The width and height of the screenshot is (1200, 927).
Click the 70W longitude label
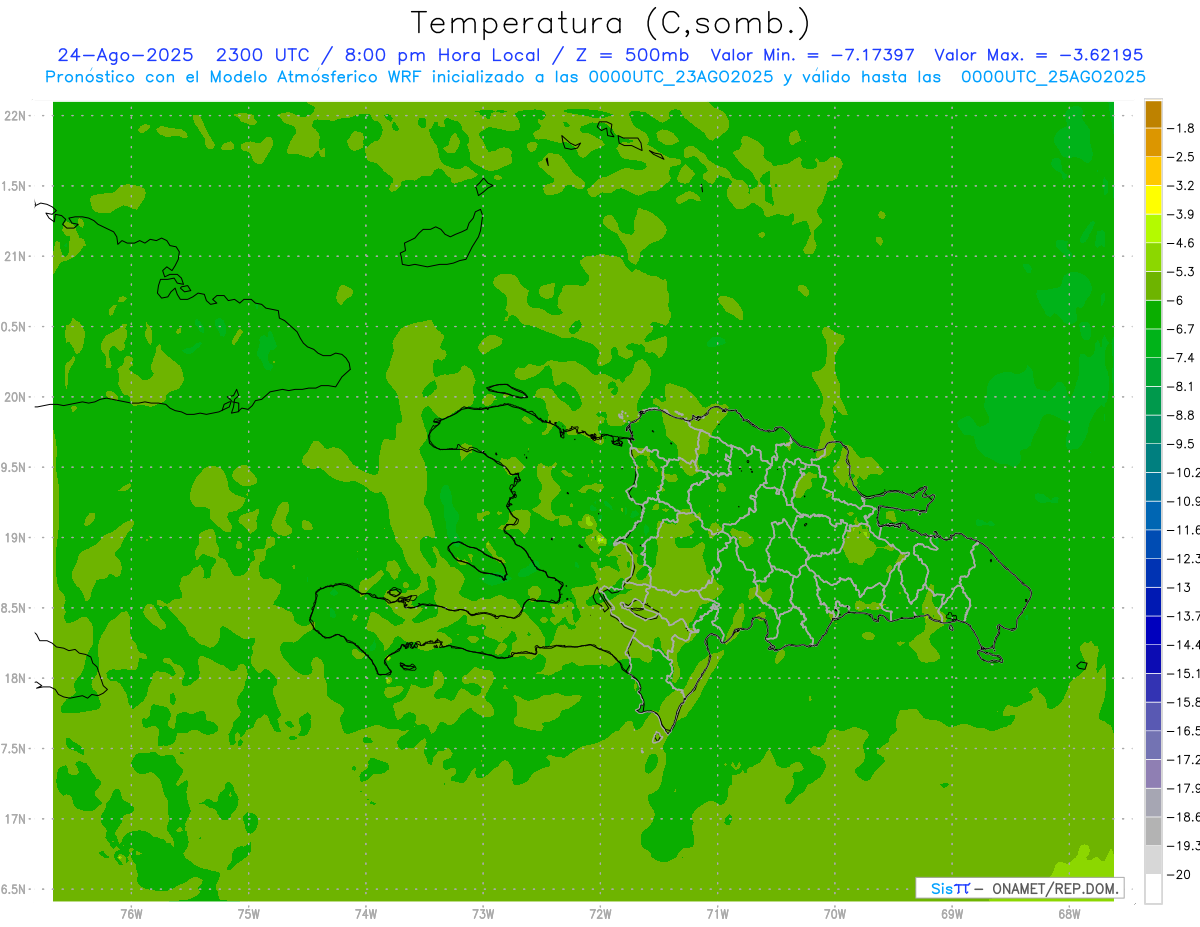pyautogui.click(x=835, y=913)
